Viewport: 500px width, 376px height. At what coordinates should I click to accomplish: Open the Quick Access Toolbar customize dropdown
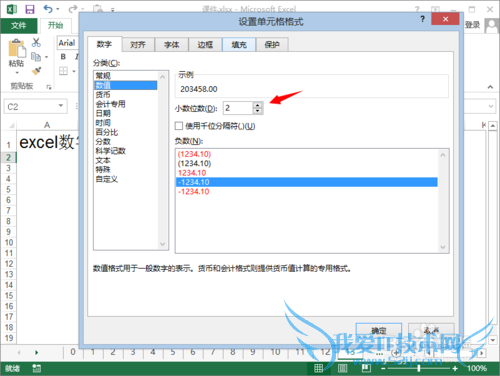(x=113, y=10)
